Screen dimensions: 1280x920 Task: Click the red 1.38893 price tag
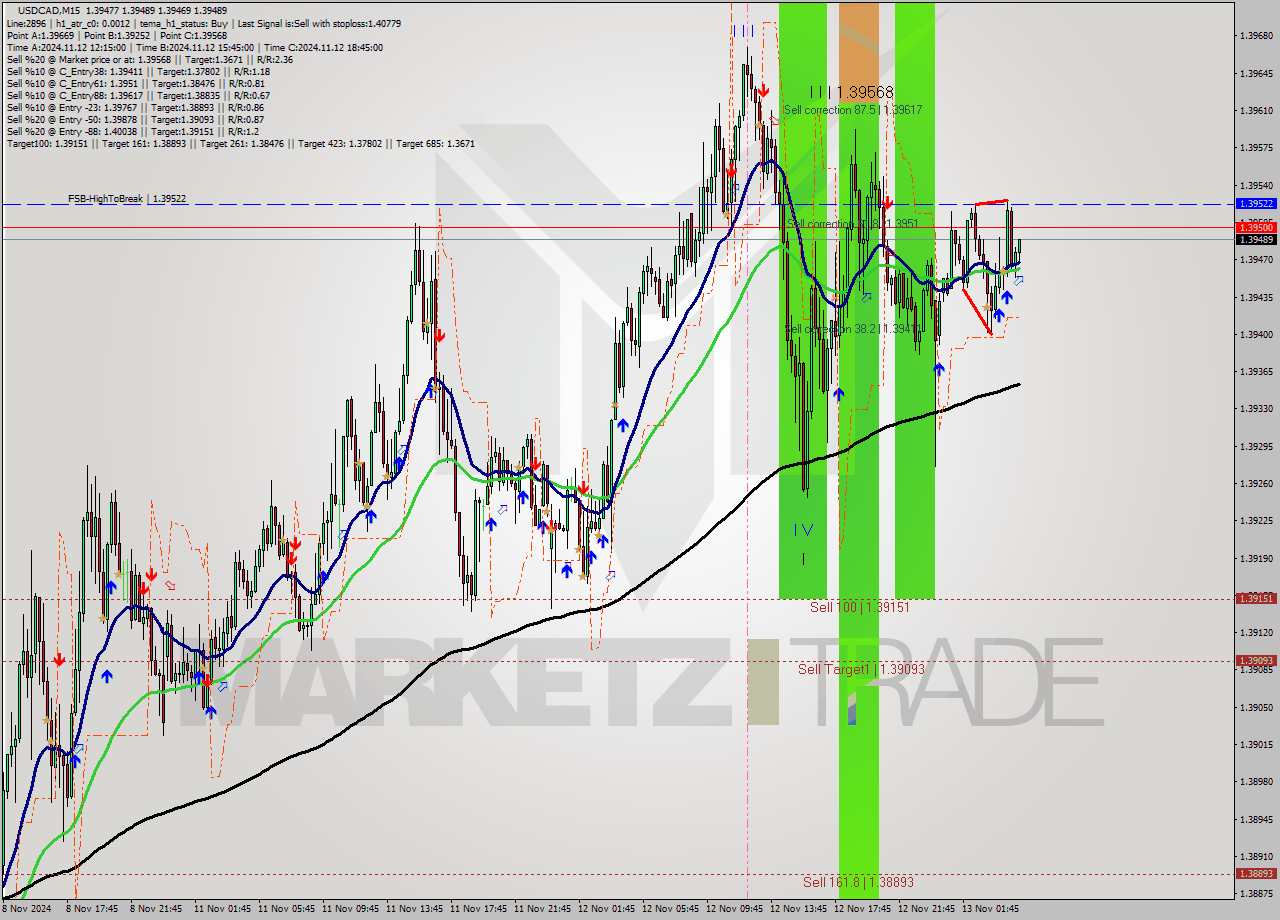(1256, 873)
